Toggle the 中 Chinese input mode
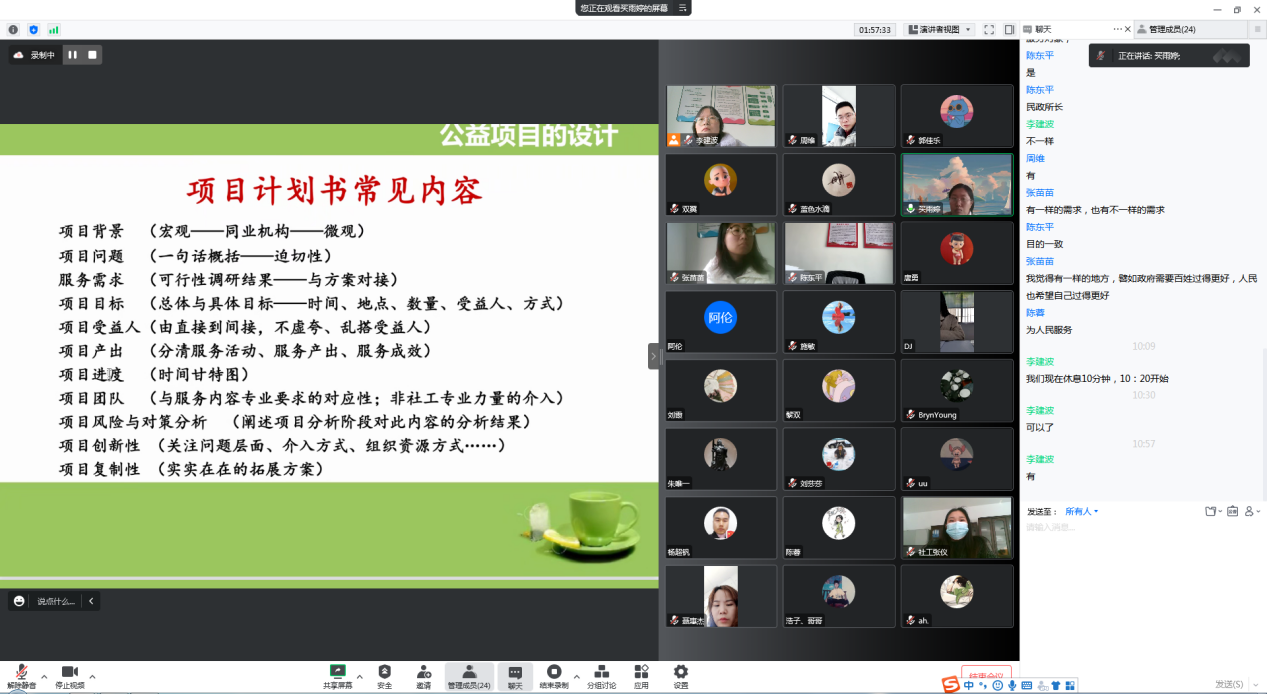Screen dimensions: 1267x694 pyautogui.click(x=969, y=685)
